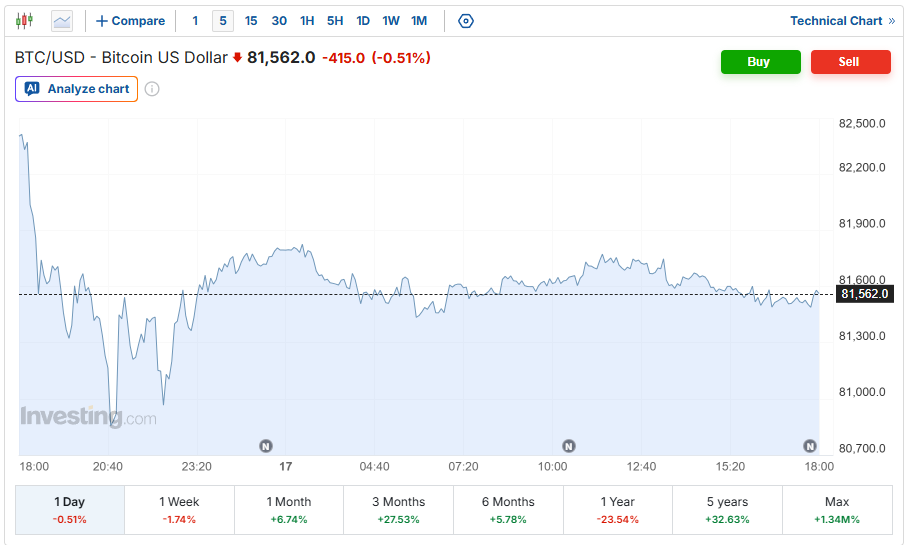Image resolution: width=910 pixels, height=545 pixels.
Task: Click the 15:20 time axis label
Action: [x=730, y=467]
